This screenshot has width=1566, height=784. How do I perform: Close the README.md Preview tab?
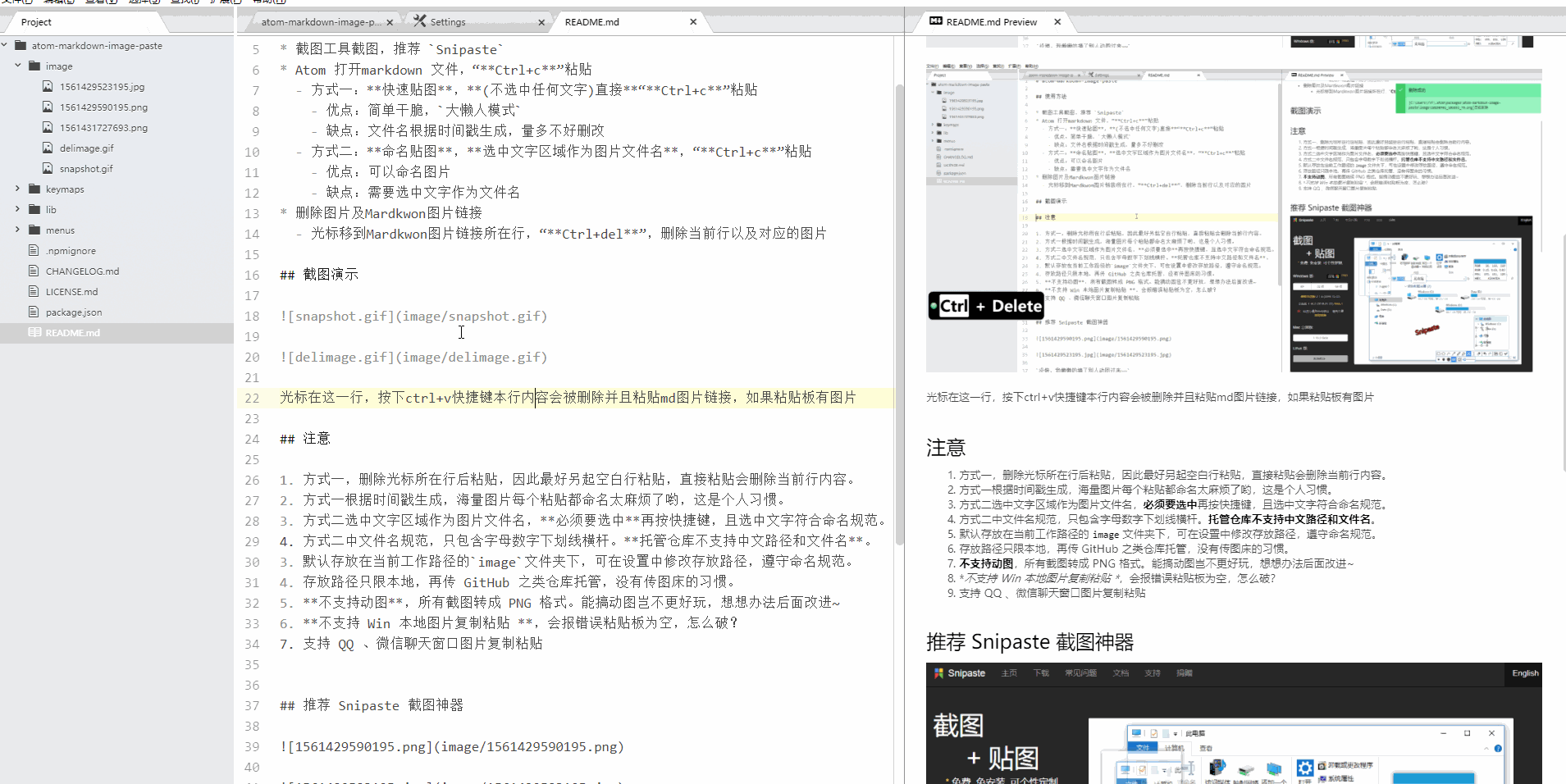(x=1057, y=22)
